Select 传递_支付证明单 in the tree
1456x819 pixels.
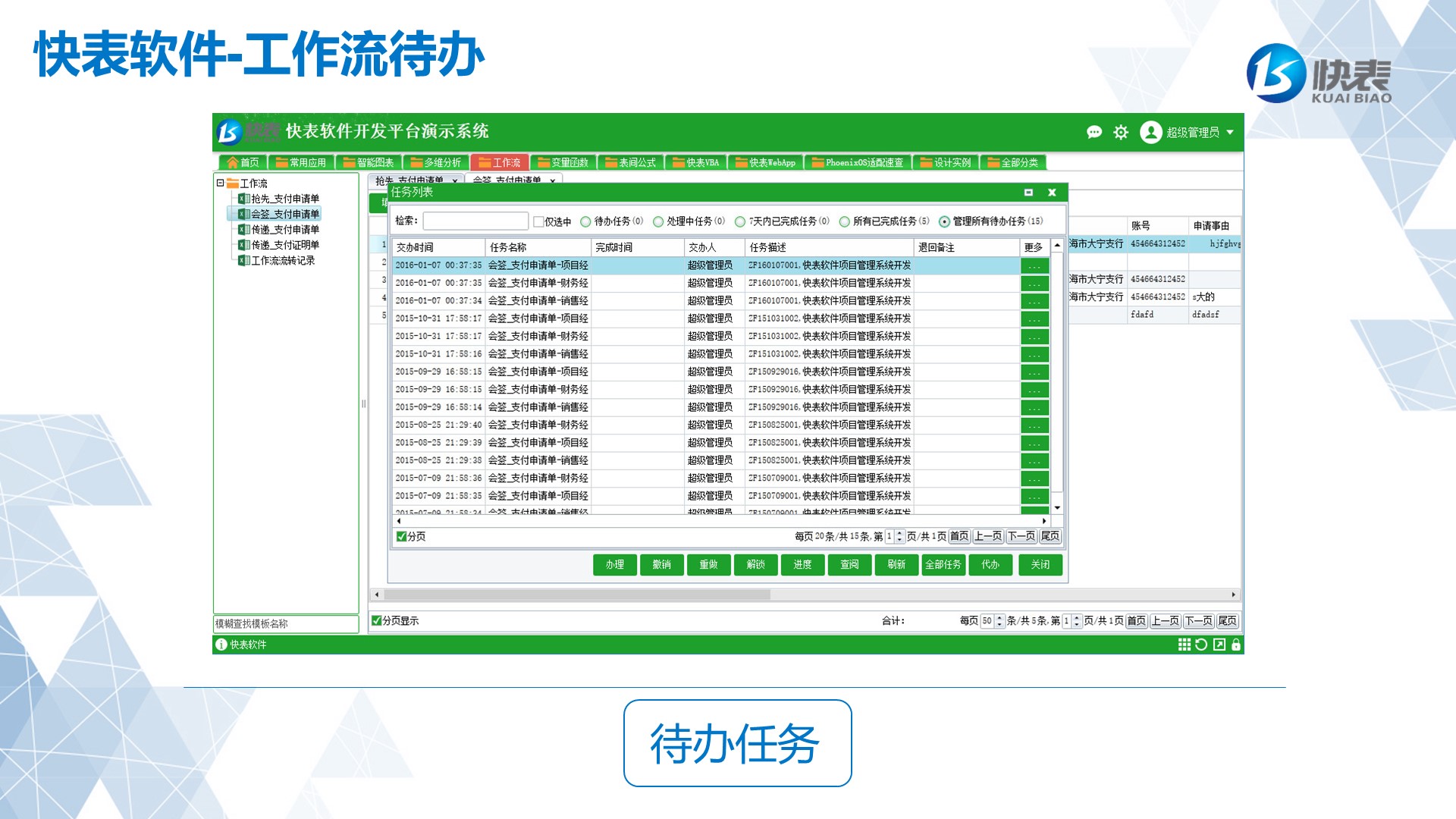pos(279,245)
